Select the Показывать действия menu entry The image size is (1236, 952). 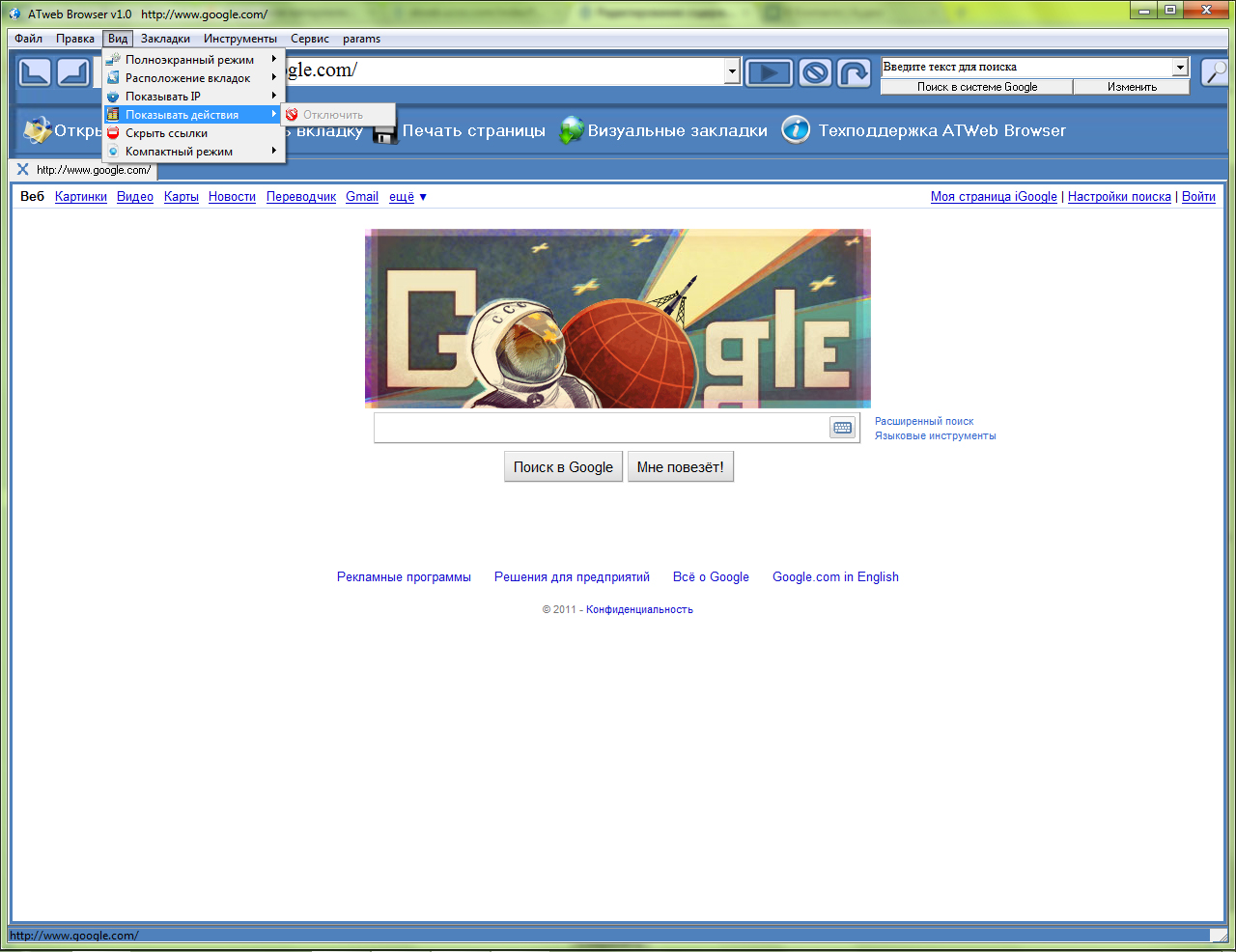click(194, 114)
